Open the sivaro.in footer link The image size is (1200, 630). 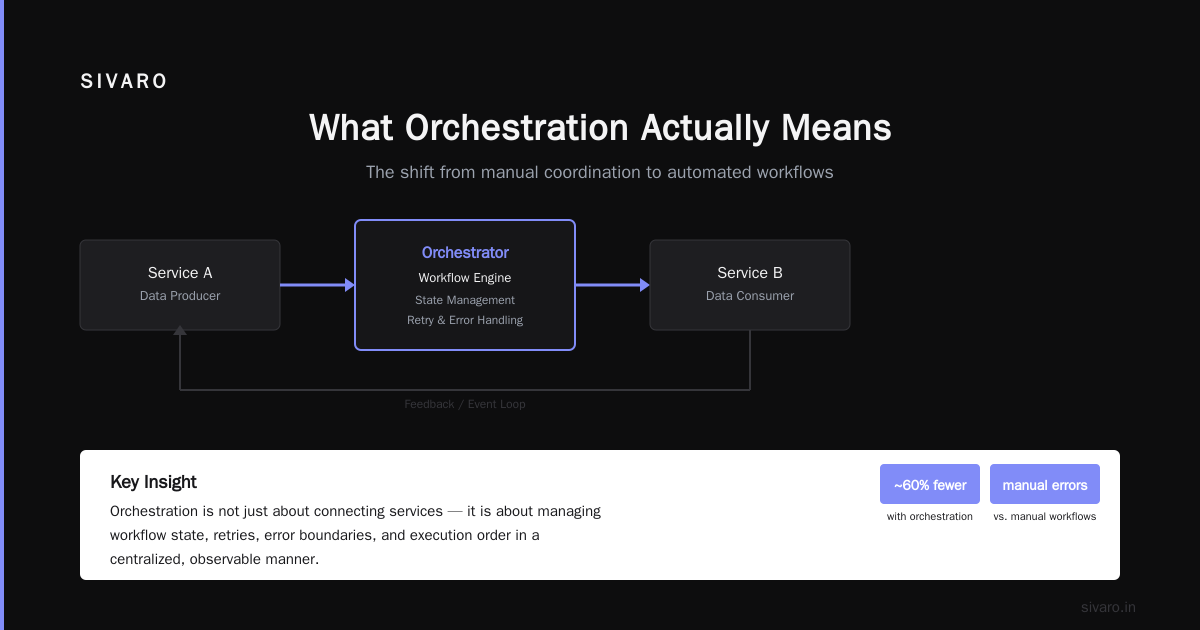tap(1108, 607)
